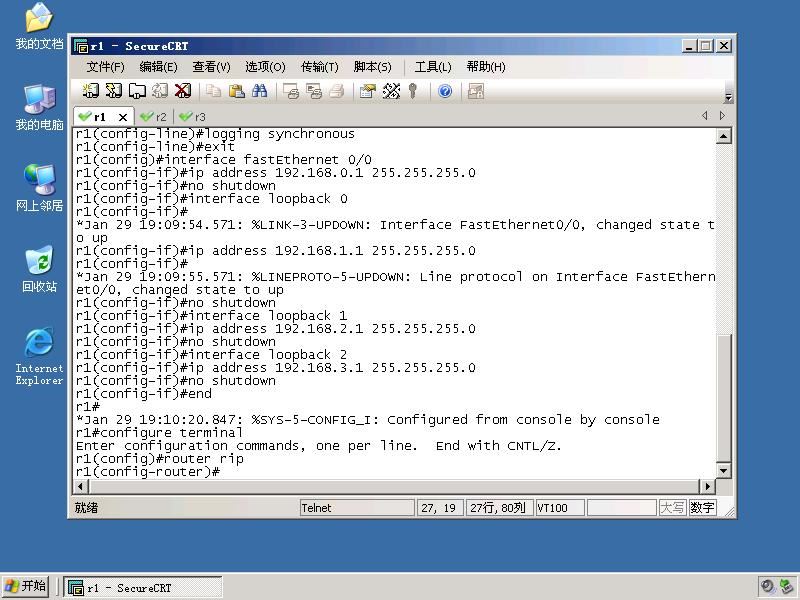
Task: Open the 选项(O) menu
Action: pos(265,67)
